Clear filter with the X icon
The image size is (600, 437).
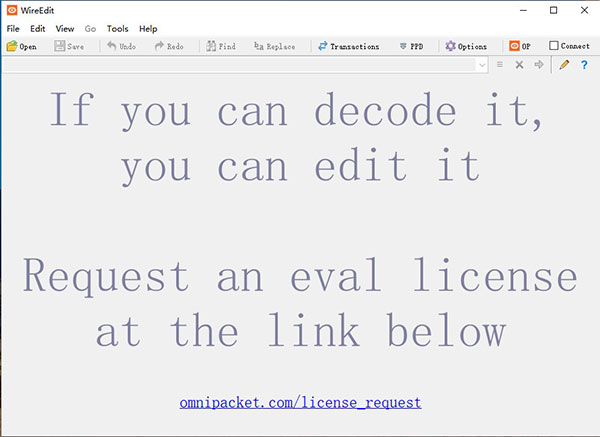pos(519,65)
